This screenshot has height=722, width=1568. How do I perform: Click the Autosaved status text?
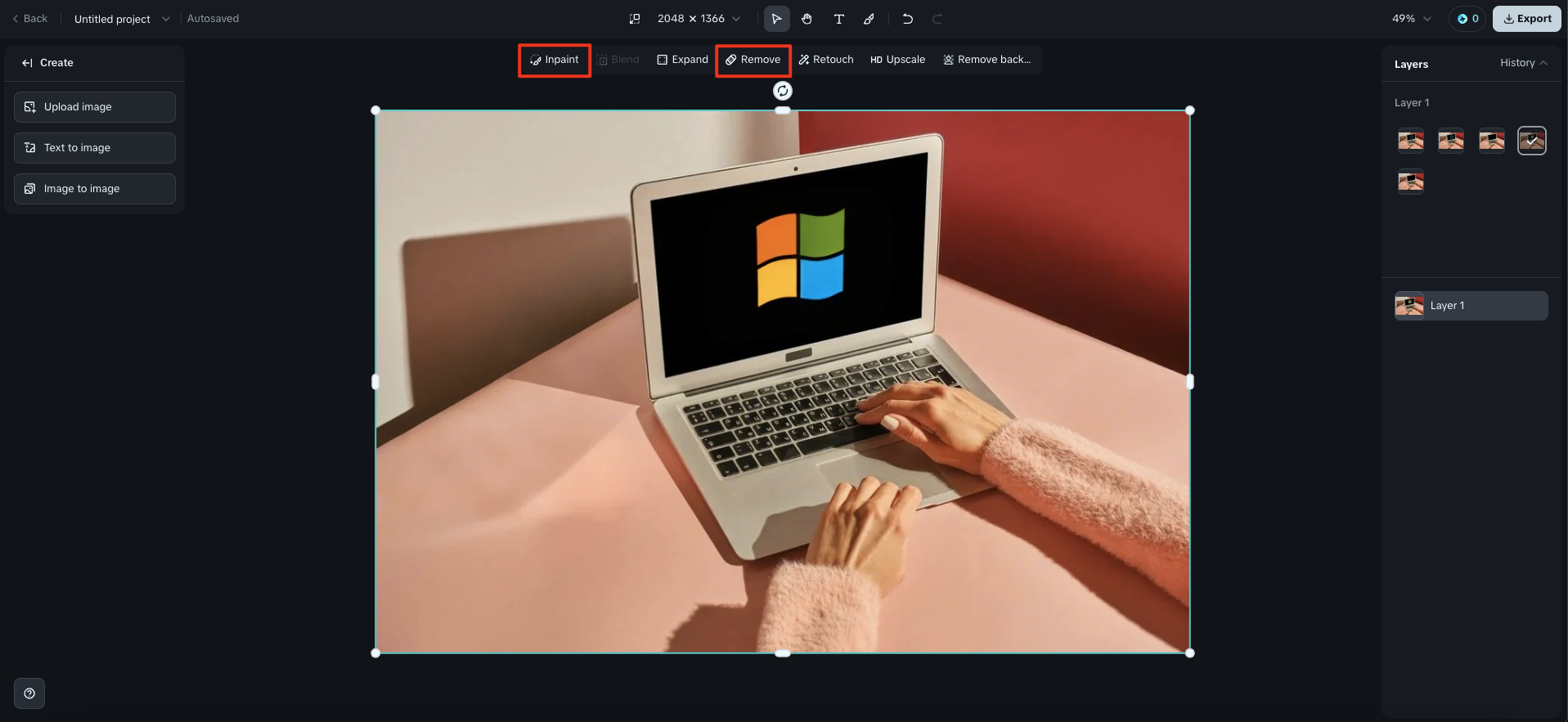pyautogui.click(x=213, y=19)
